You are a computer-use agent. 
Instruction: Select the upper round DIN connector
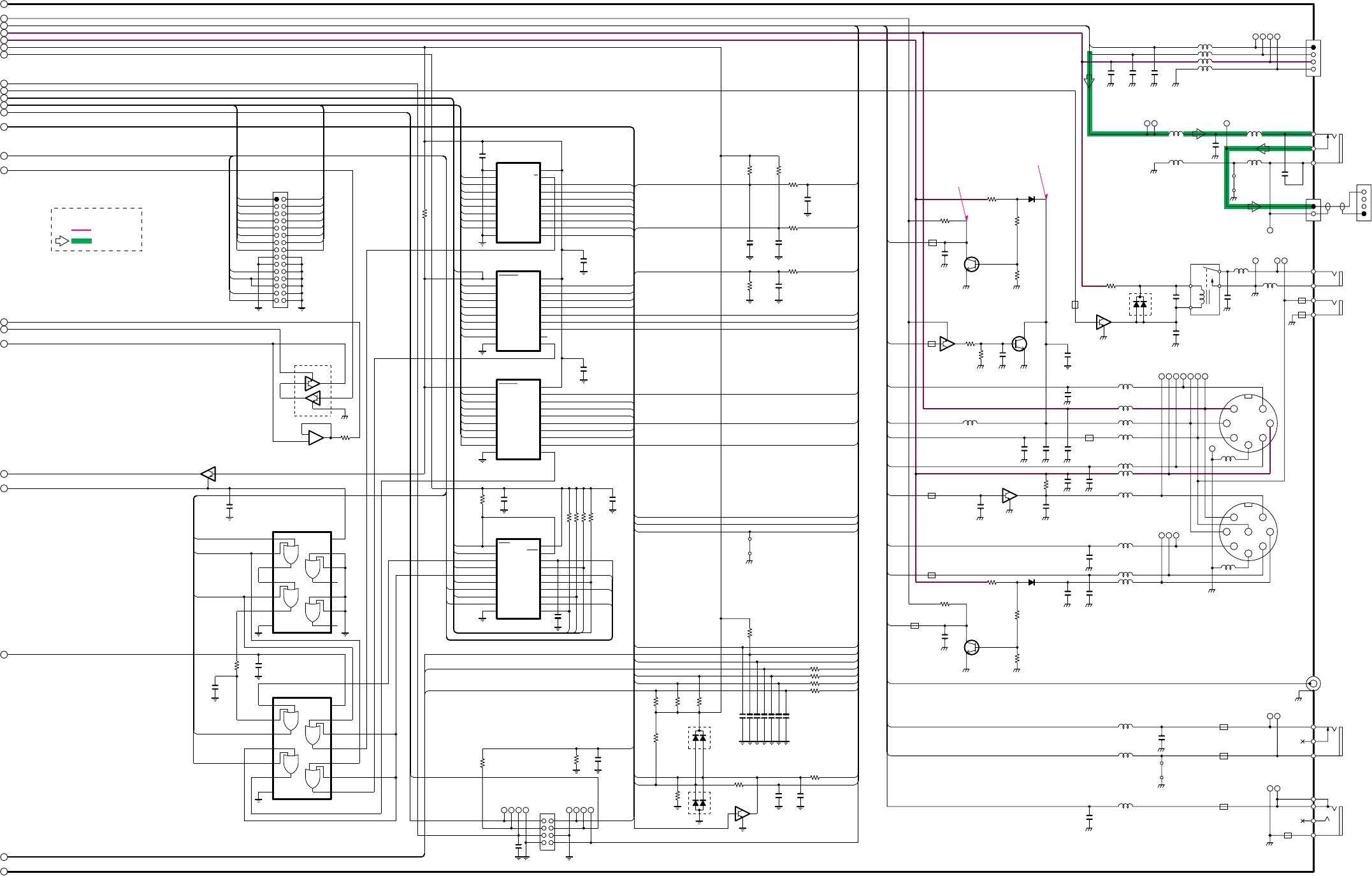click(1248, 423)
